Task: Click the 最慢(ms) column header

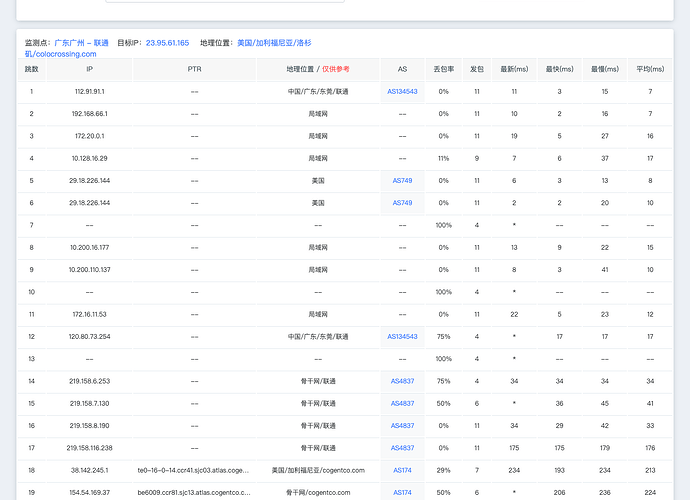Action: pyautogui.click(x=605, y=69)
